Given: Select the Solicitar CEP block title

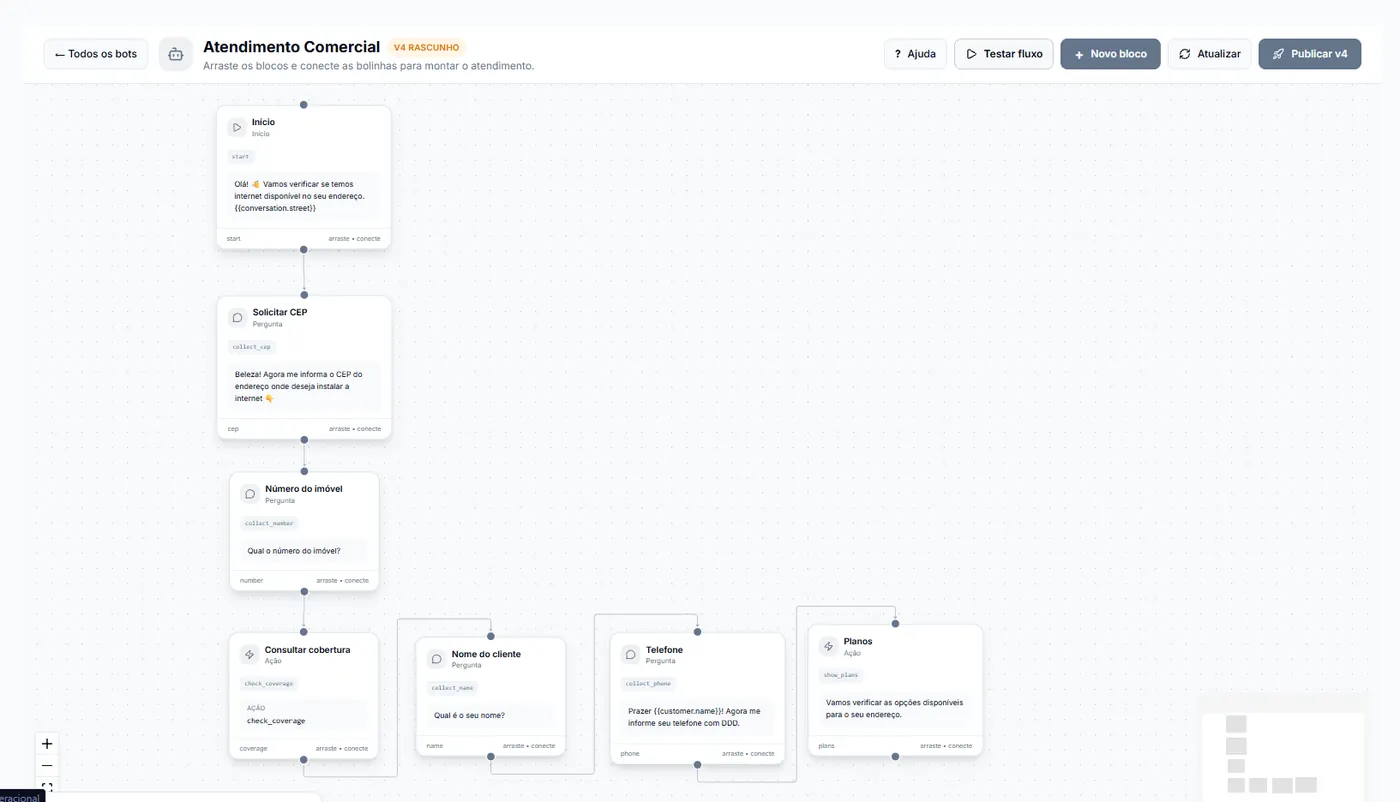Looking at the screenshot, I should pyautogui.click(x=280, y=312).
